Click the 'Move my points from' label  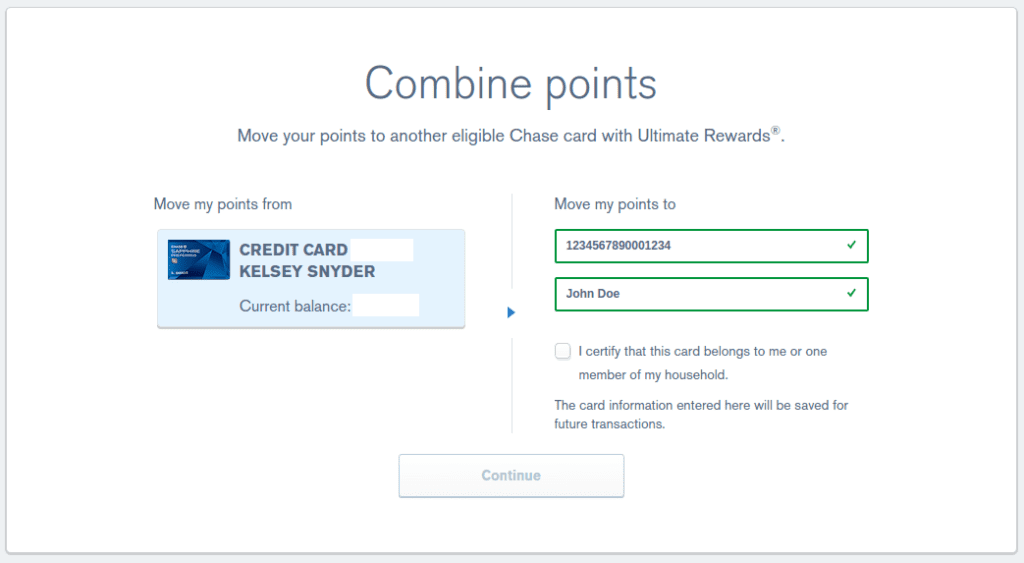click(x=223, y=204)
